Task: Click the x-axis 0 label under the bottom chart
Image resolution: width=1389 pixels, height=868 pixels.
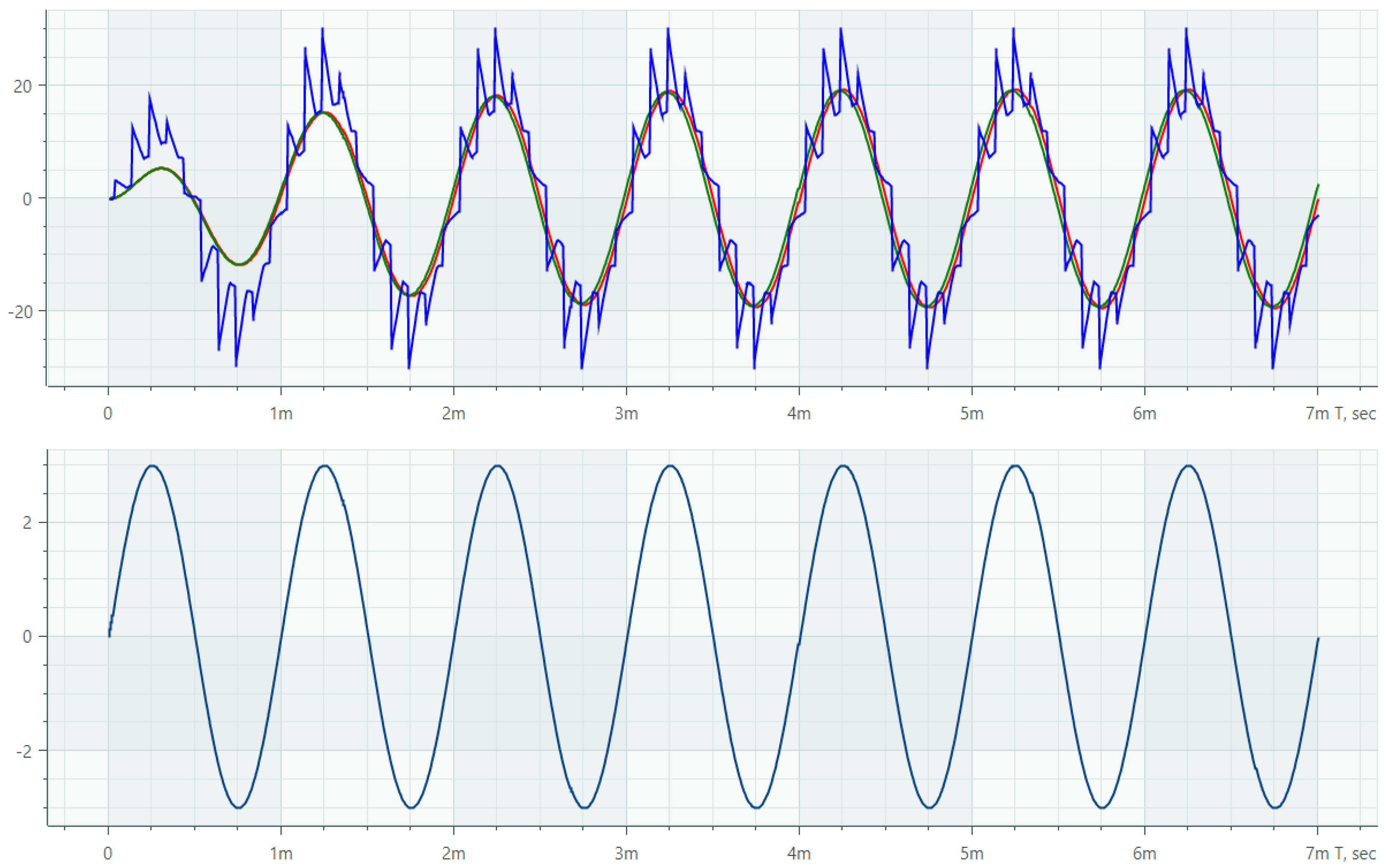Action: (108, 854)
